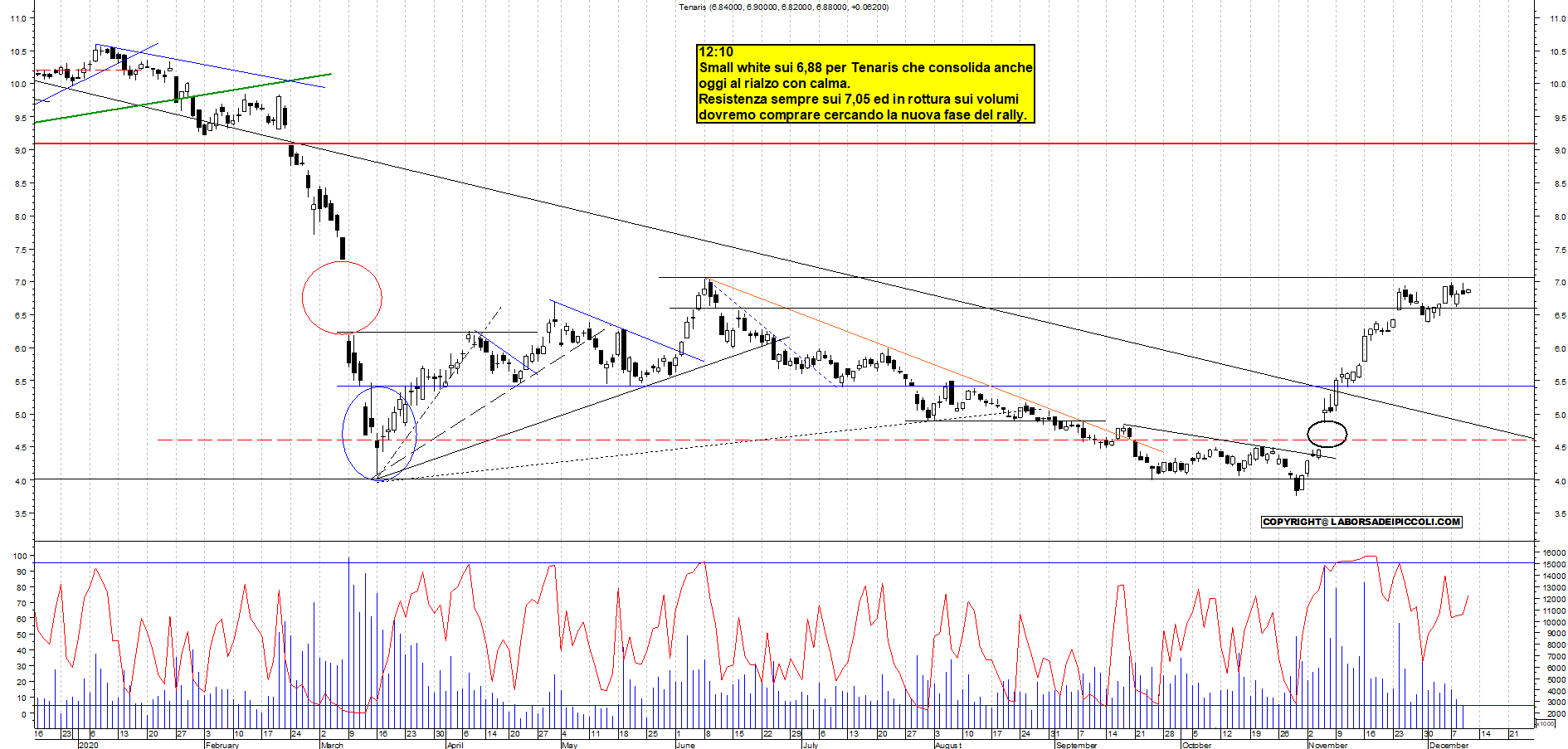
Task: Select the 'September' month label
Action: coord(1076,745)
